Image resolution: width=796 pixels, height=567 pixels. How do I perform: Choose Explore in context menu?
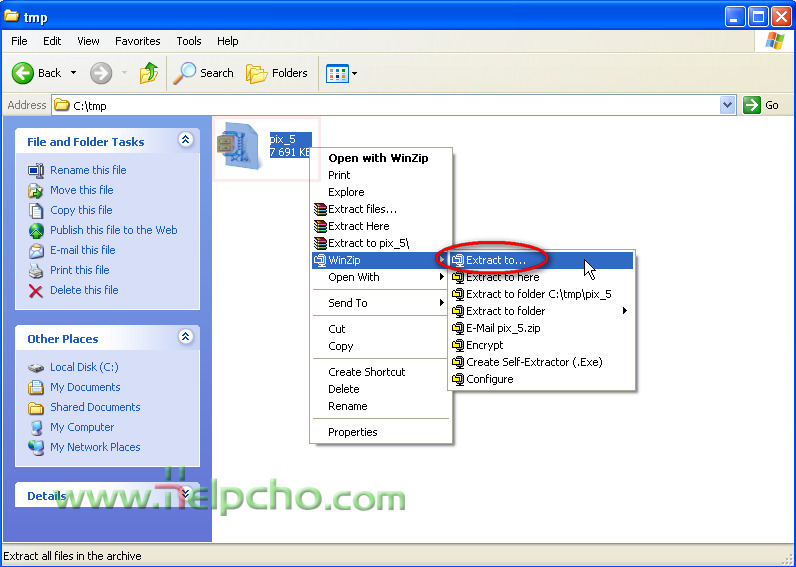pyautogui.click(x=381, y=192)
